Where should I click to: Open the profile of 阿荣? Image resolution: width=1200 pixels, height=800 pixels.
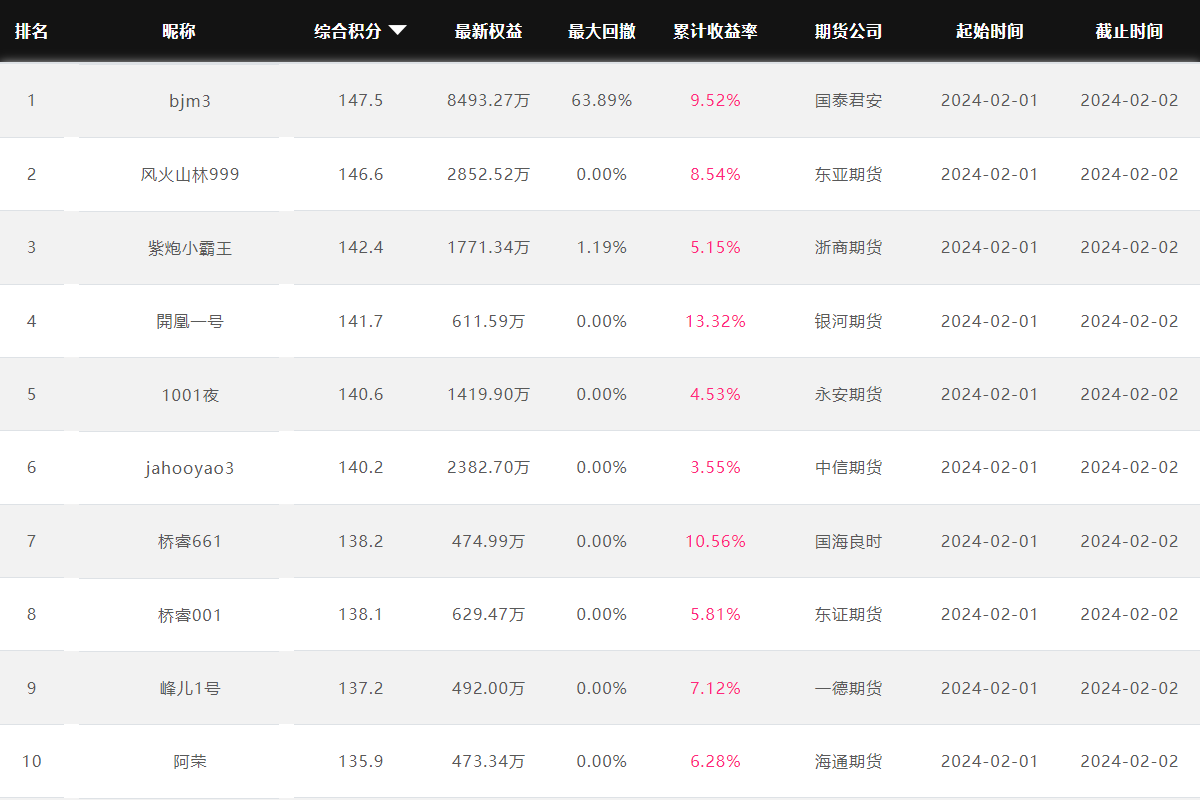190,761
